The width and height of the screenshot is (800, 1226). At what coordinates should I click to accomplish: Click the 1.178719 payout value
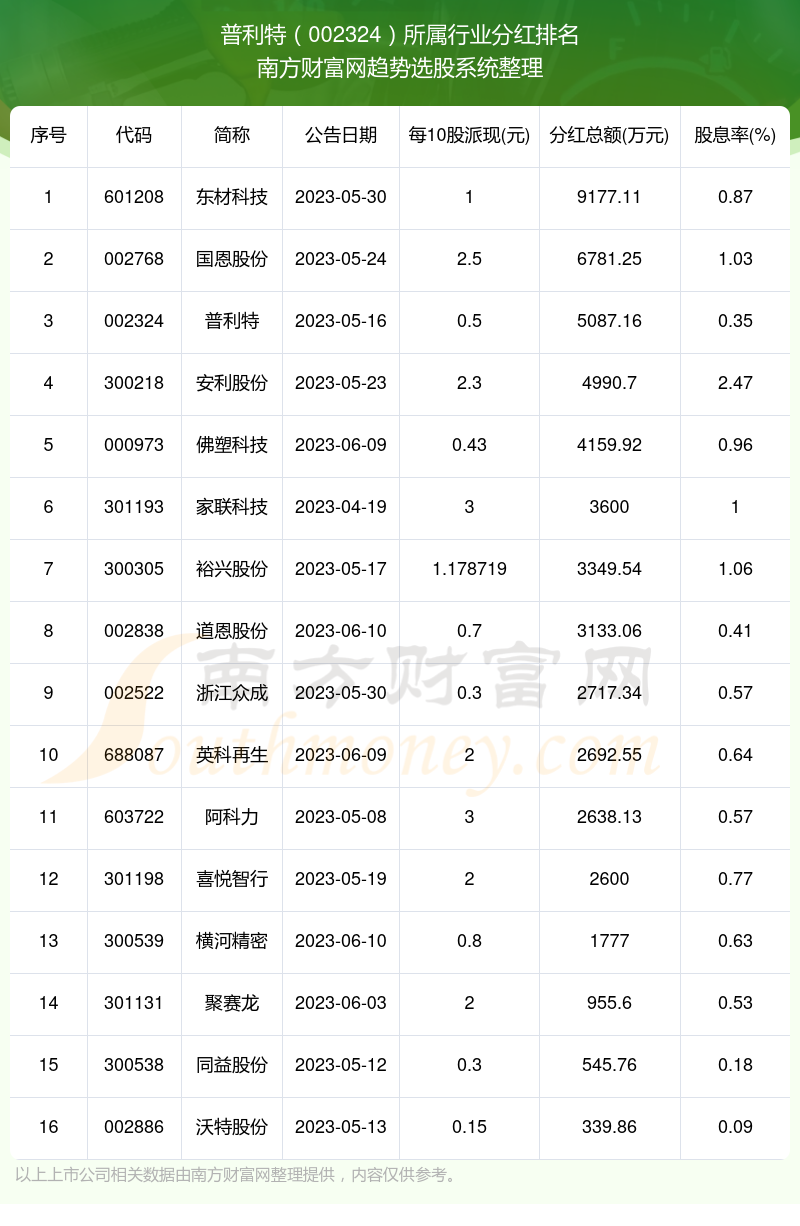[469, 569]
